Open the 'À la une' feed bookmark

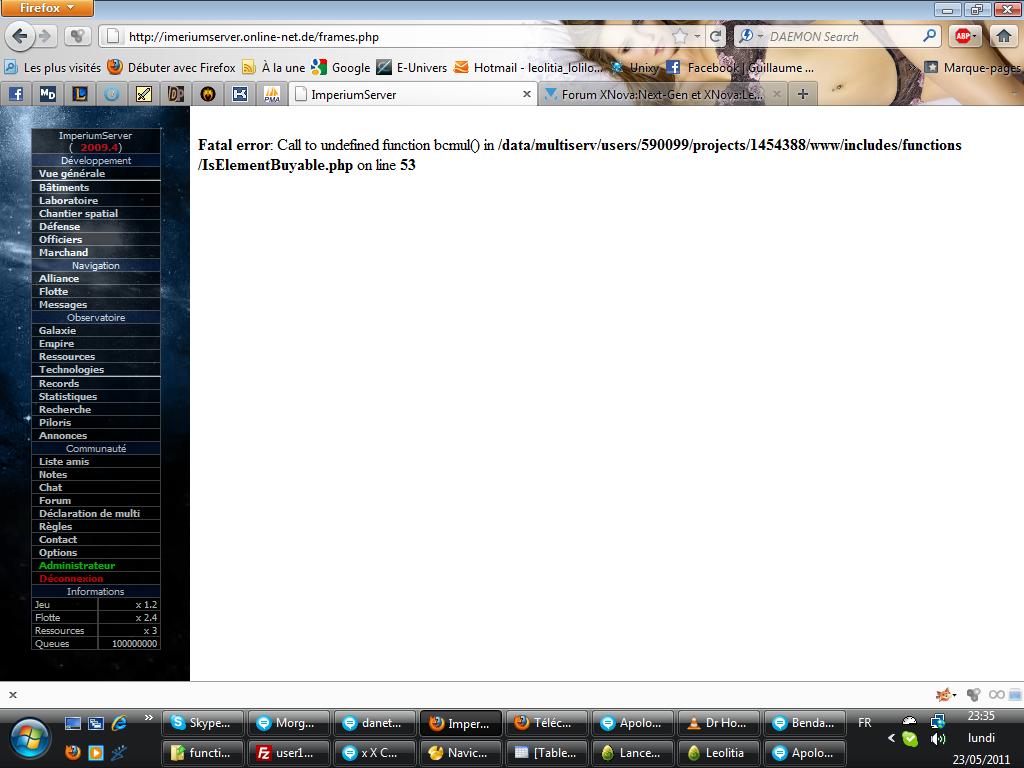(x=274, y=67)
